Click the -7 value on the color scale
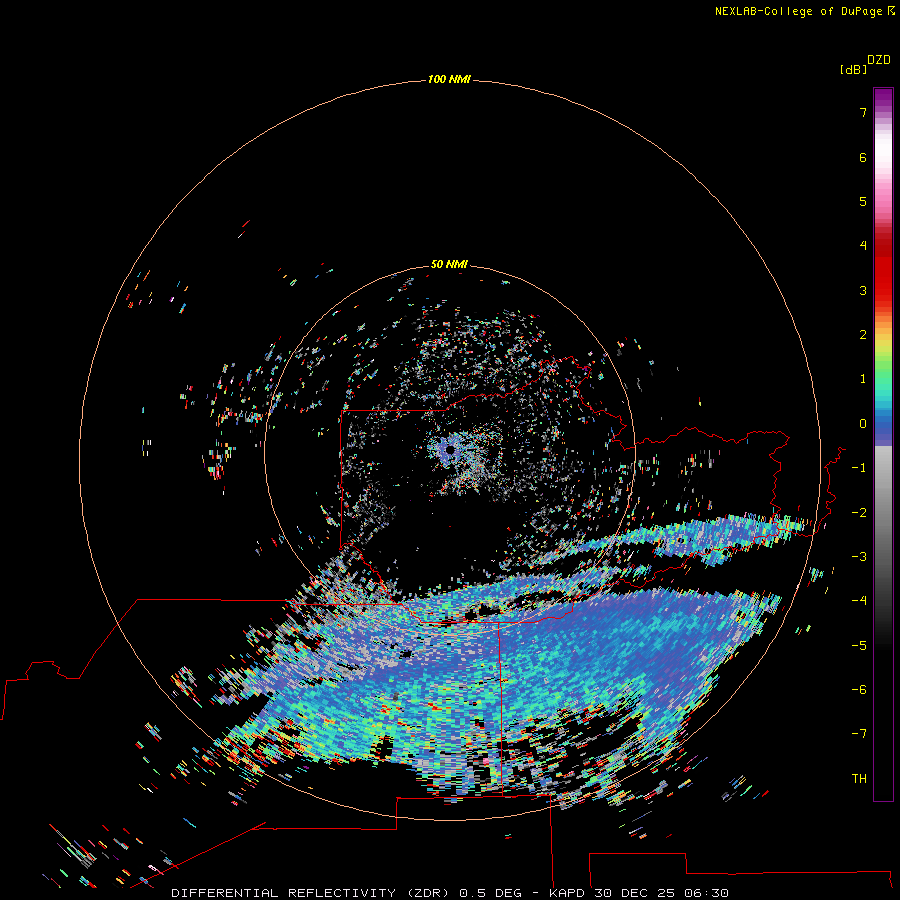This screenshot has width=900, height=900. [859, 734]
